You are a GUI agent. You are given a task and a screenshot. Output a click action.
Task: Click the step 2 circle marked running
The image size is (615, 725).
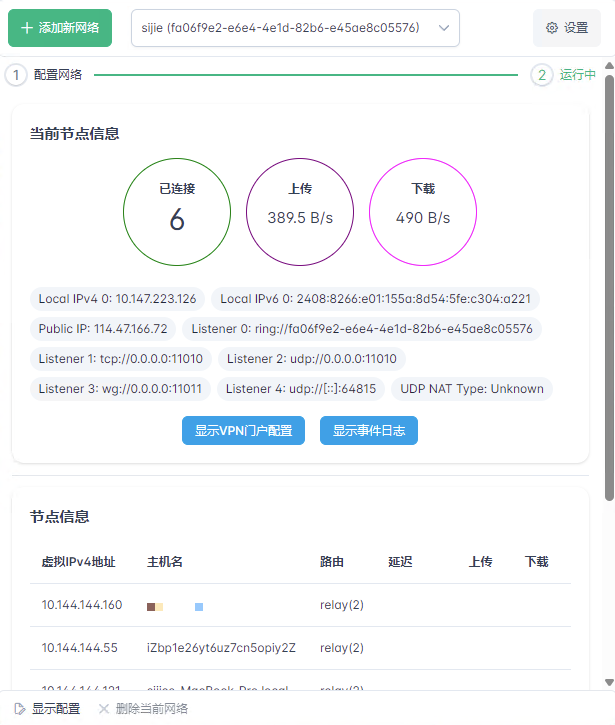click(542, 75)
